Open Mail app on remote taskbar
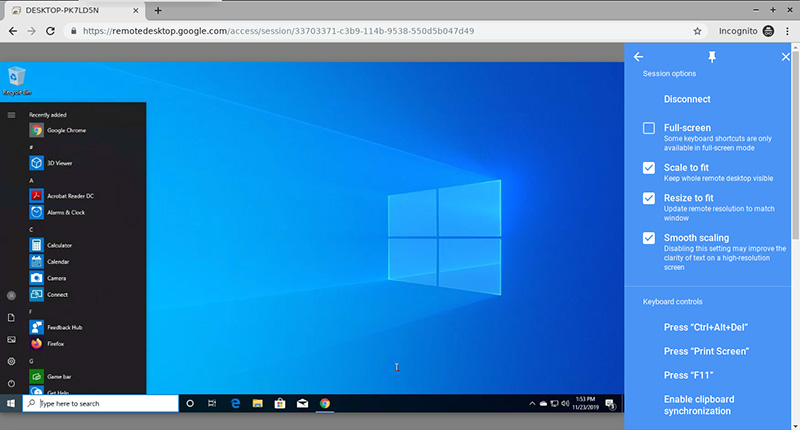Screen dimensions: 800x430 pos(302,403)
